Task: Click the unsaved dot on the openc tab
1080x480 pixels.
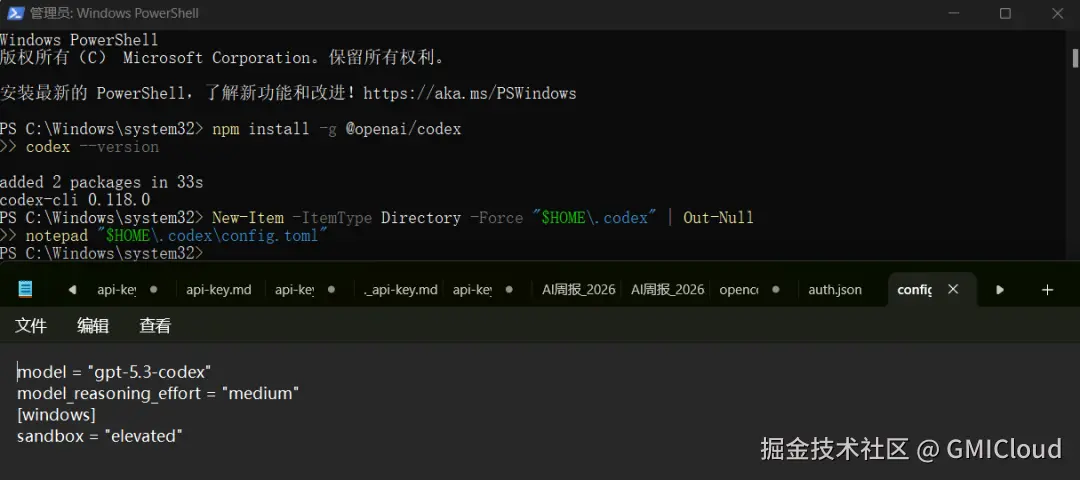Action: tap(776, 290)
